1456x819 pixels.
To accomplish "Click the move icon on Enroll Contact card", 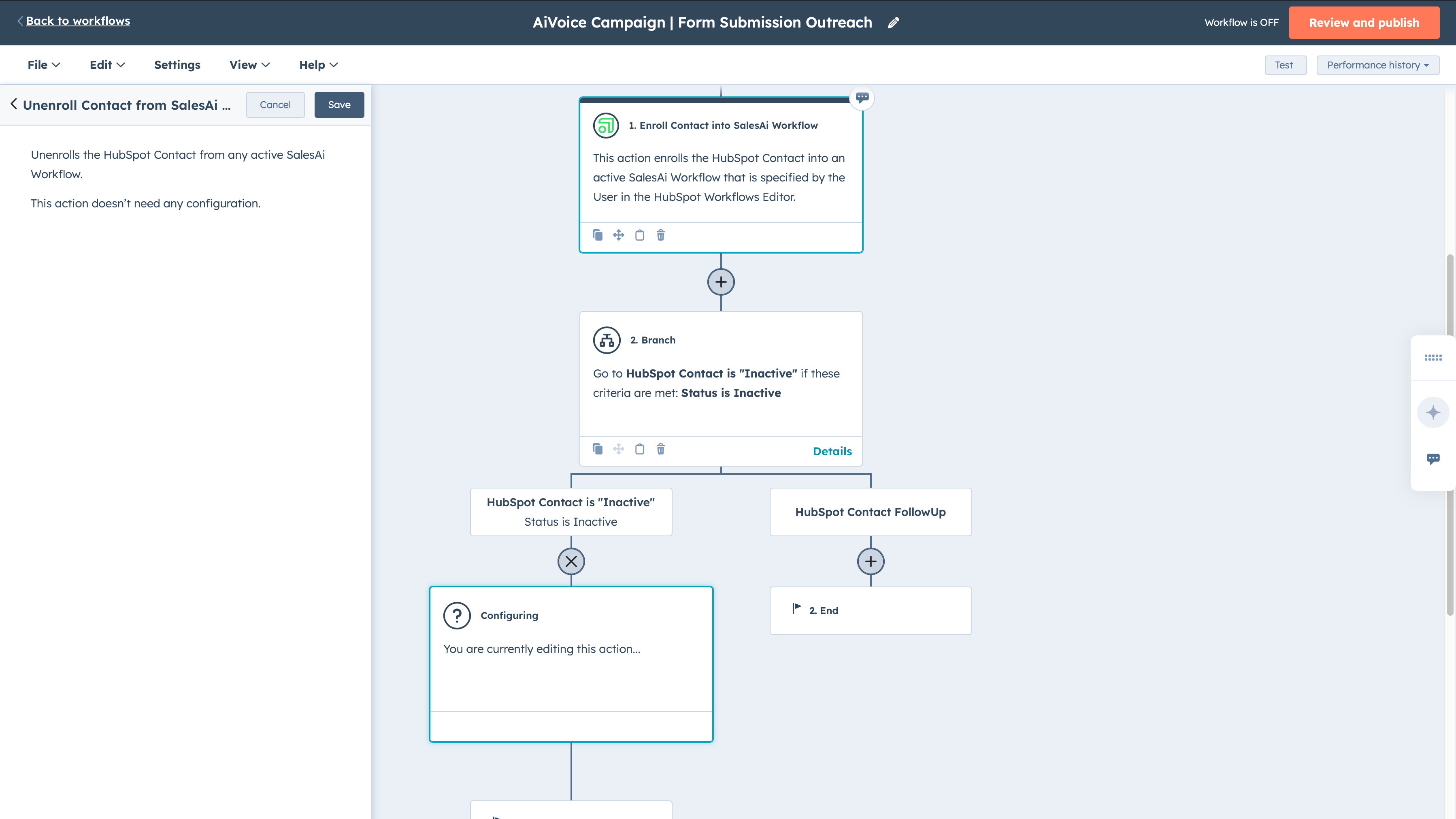I will pos(618,235).
